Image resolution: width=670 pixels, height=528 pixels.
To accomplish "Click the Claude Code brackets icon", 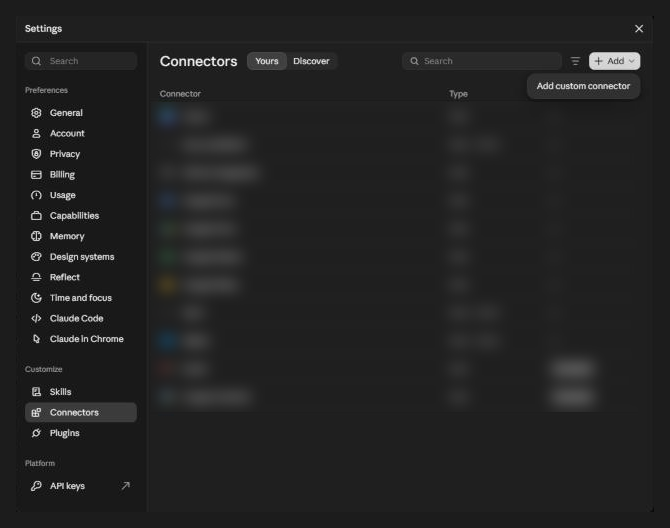I will tap(36, 318).
